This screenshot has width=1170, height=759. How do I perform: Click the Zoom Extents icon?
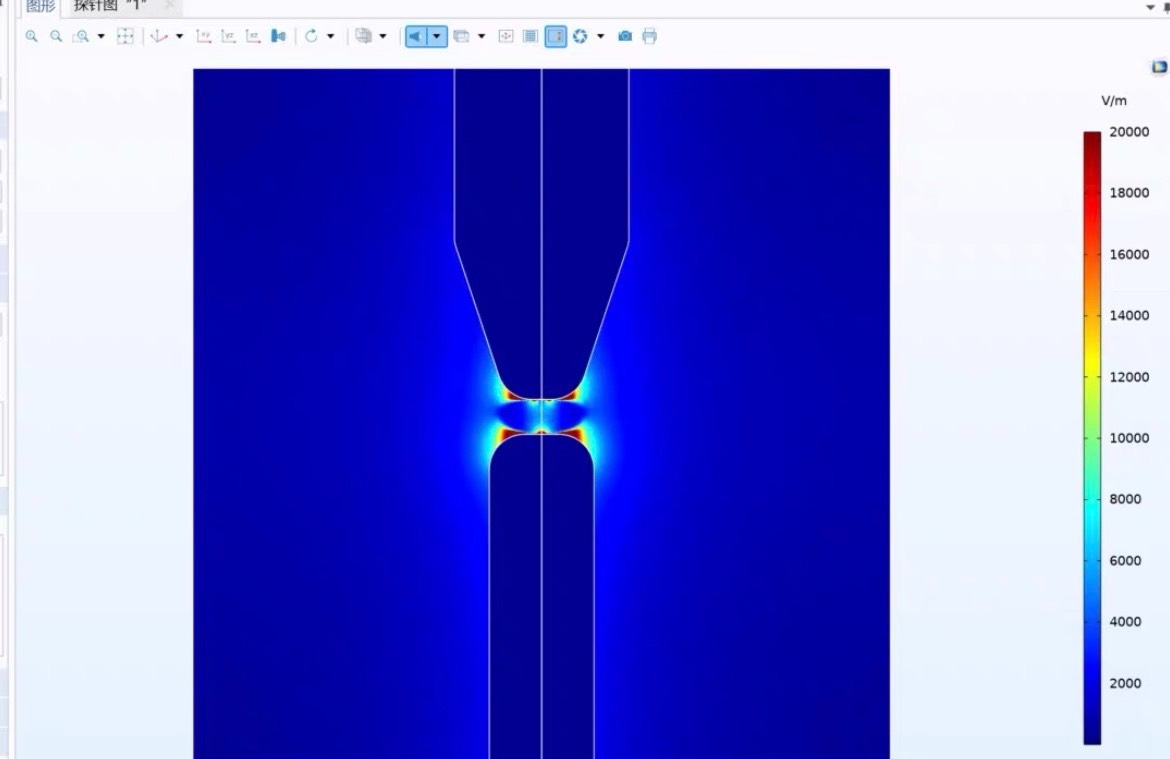pyautogui.click(x=125, y=36)
